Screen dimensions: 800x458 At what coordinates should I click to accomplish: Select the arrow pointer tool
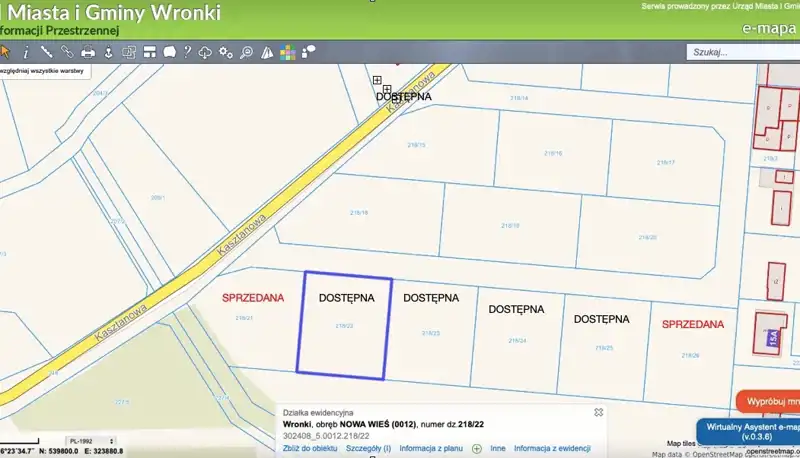point(6,52)
